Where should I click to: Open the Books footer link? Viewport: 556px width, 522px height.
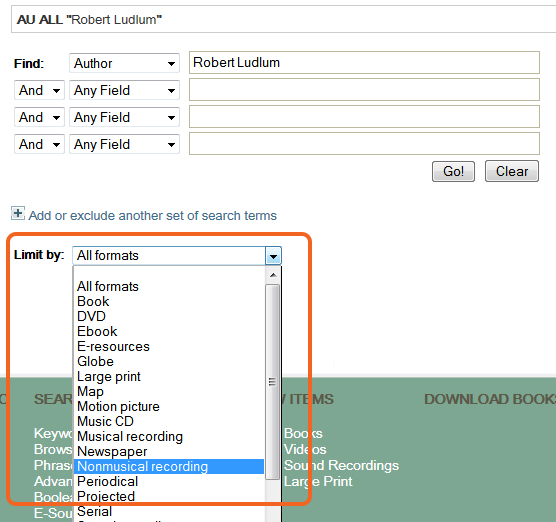point(303,433)
